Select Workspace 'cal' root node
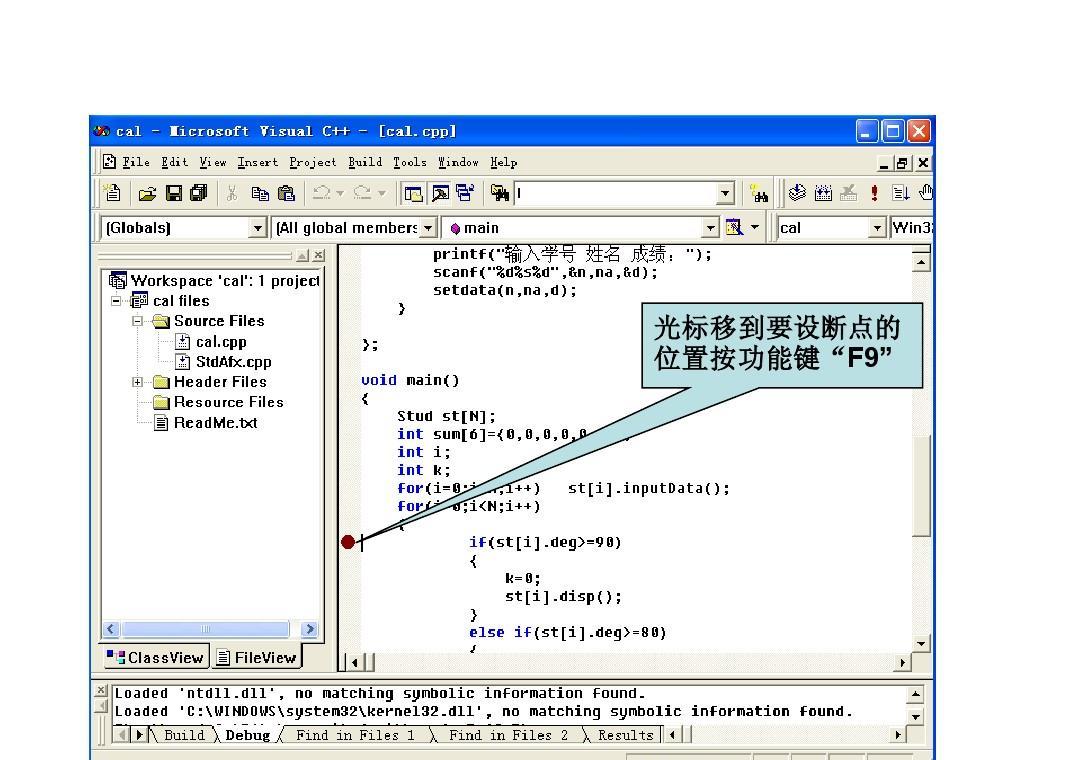 (x=214, y=280)
